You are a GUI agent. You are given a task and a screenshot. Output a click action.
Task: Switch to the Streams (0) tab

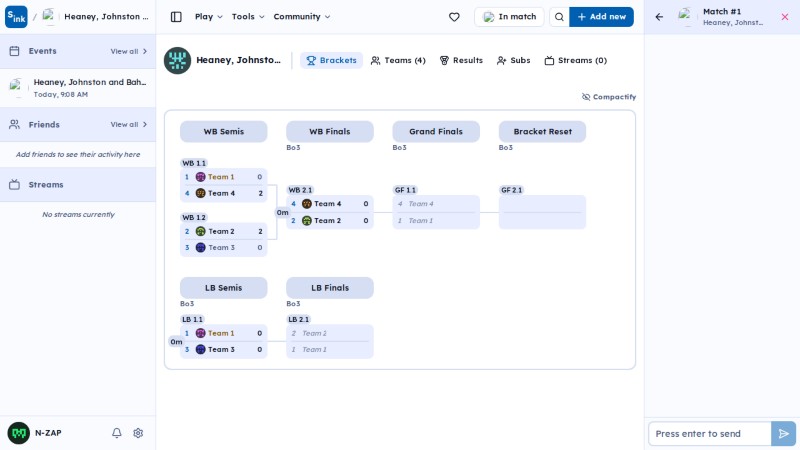coord(576,60)
